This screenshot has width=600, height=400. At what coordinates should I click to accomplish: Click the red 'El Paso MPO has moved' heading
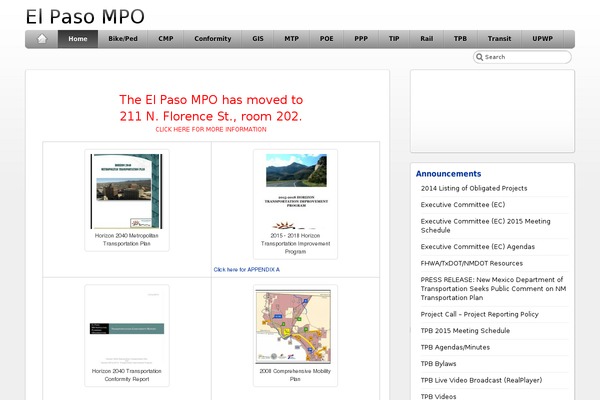pos(211,108)
